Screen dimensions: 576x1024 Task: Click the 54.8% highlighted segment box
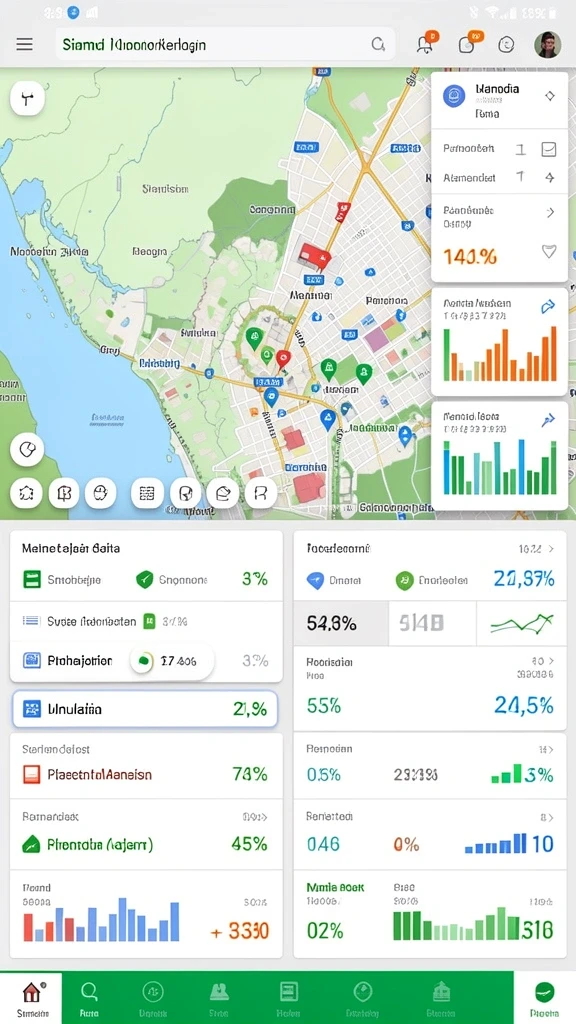pos(341,624)
